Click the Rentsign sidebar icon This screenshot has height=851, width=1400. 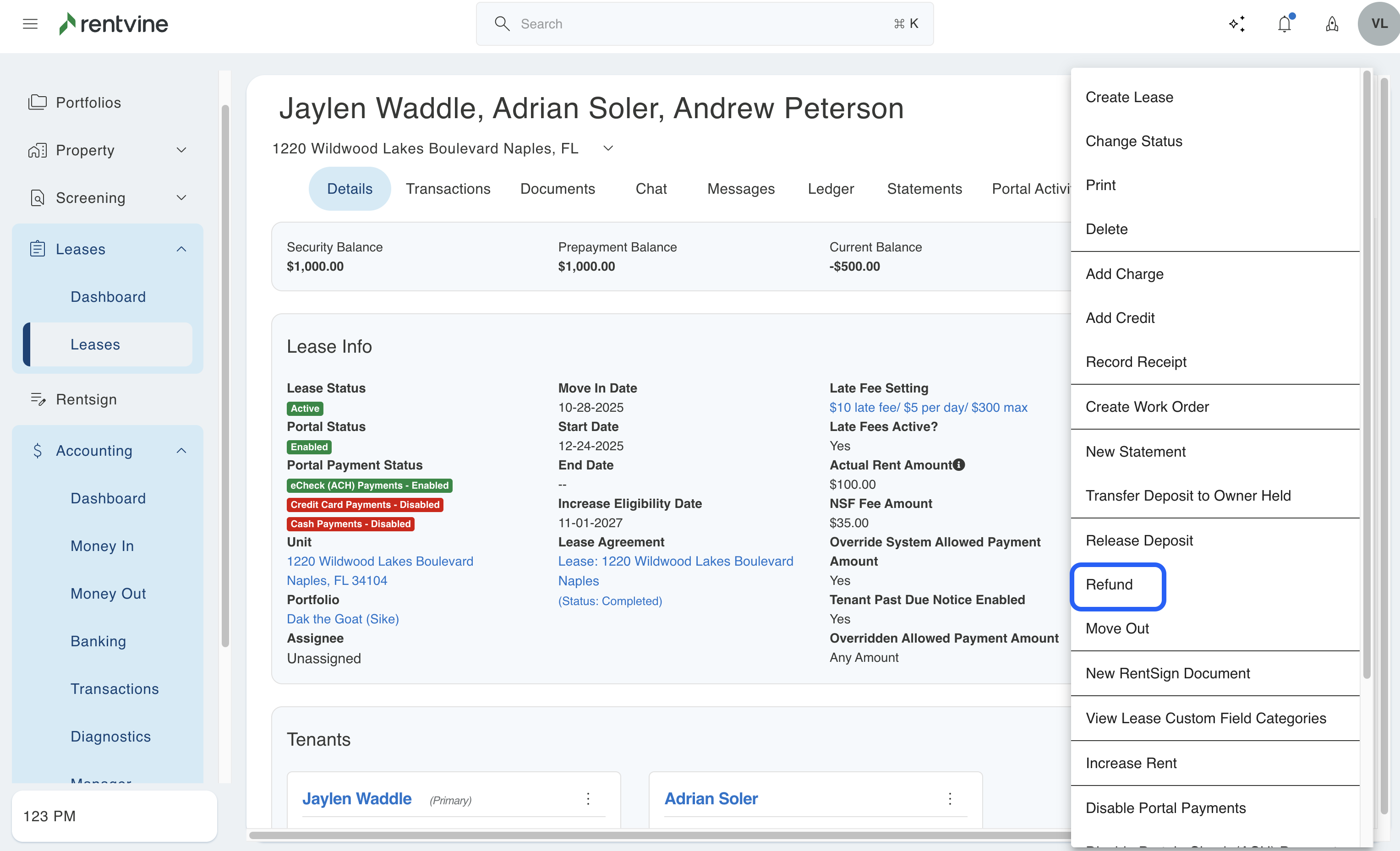38,399
